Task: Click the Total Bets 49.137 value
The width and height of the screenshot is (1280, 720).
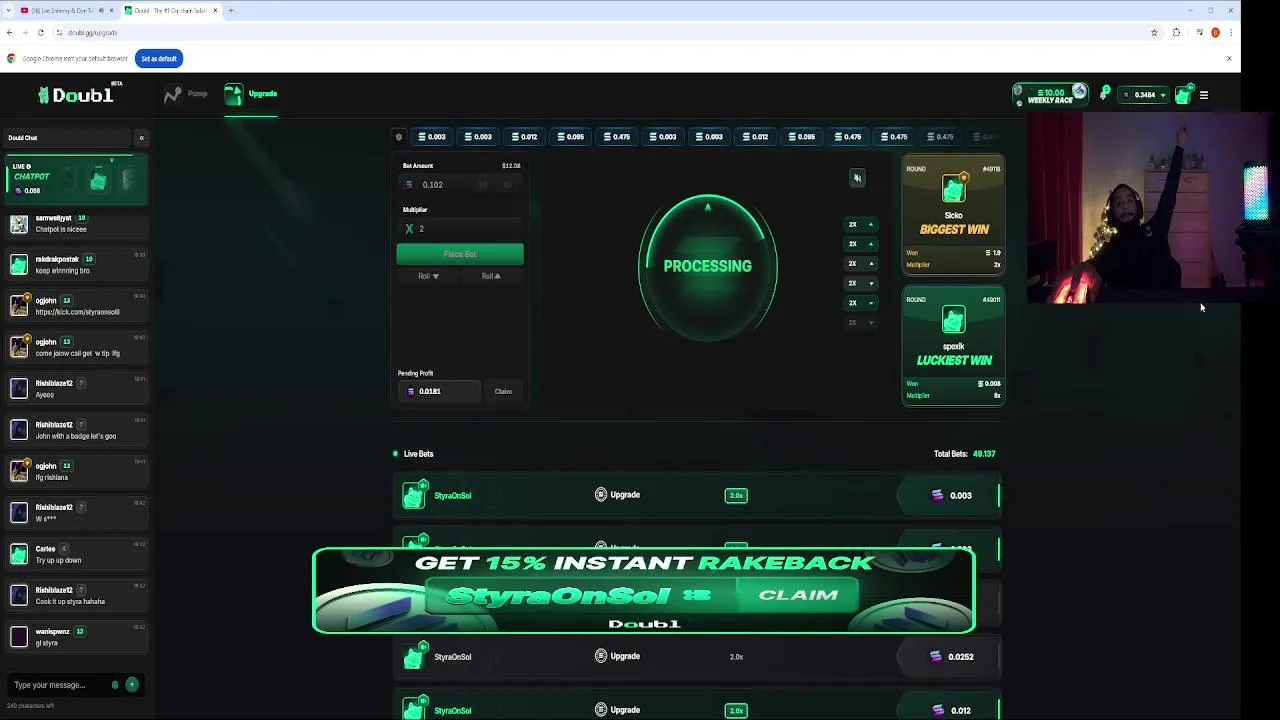Action: [984, 454]
